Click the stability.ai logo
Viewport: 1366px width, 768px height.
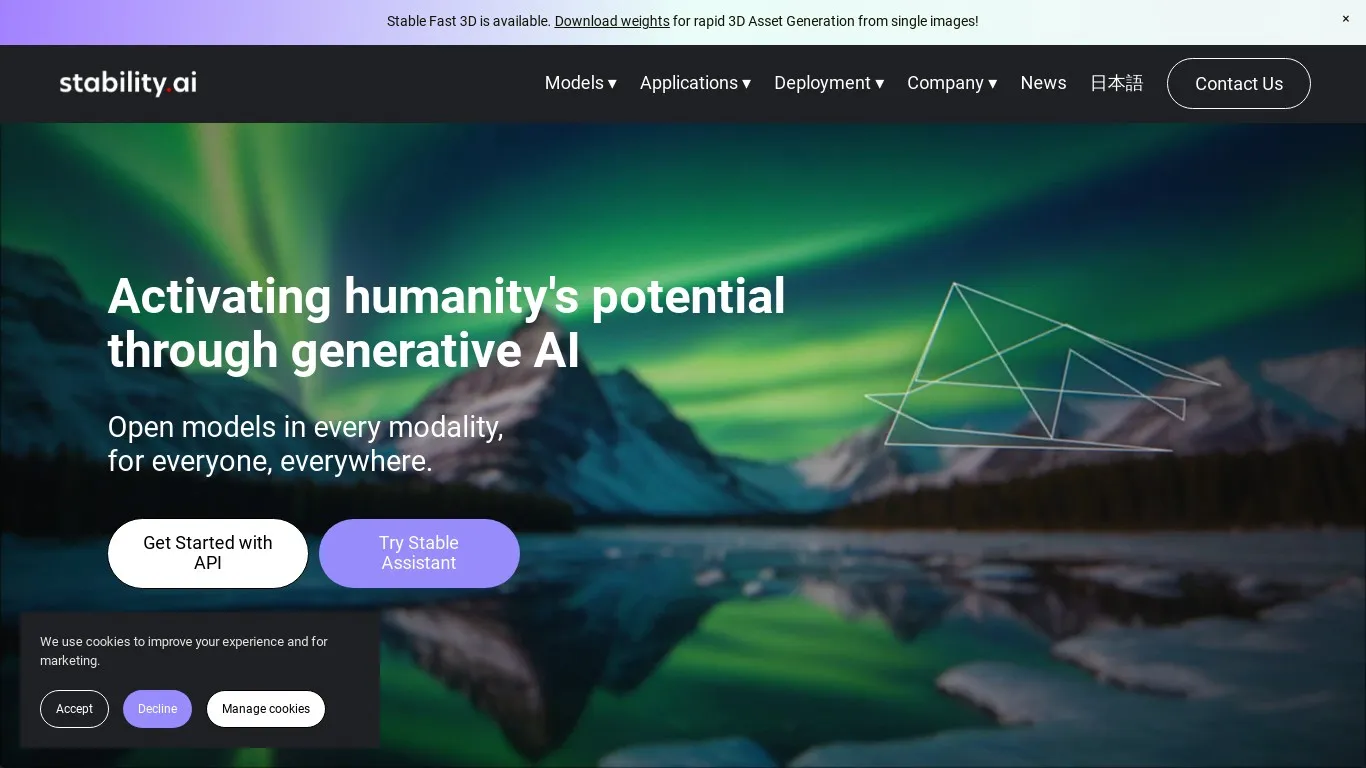click(x=128, y=83)
